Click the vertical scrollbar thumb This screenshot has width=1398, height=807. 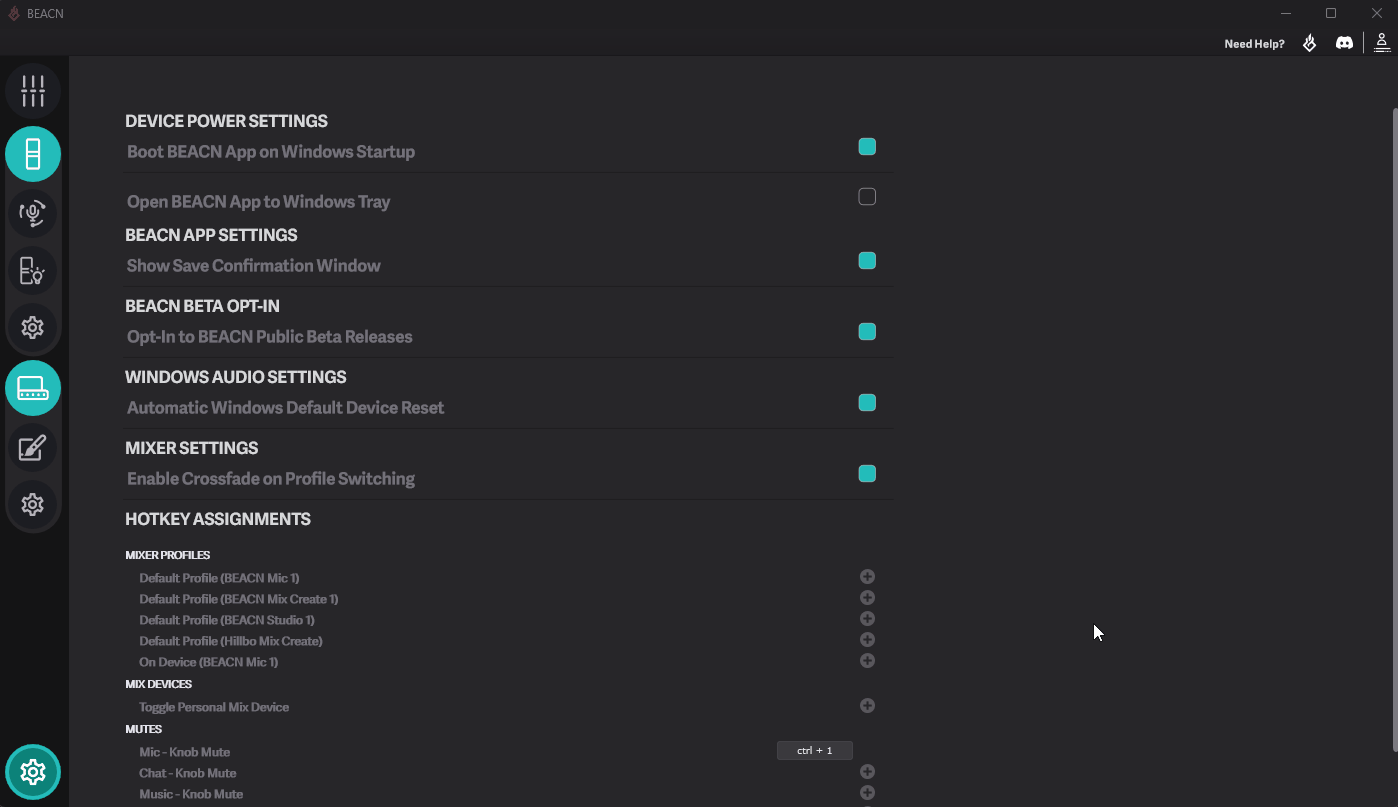click(1394, 428)
